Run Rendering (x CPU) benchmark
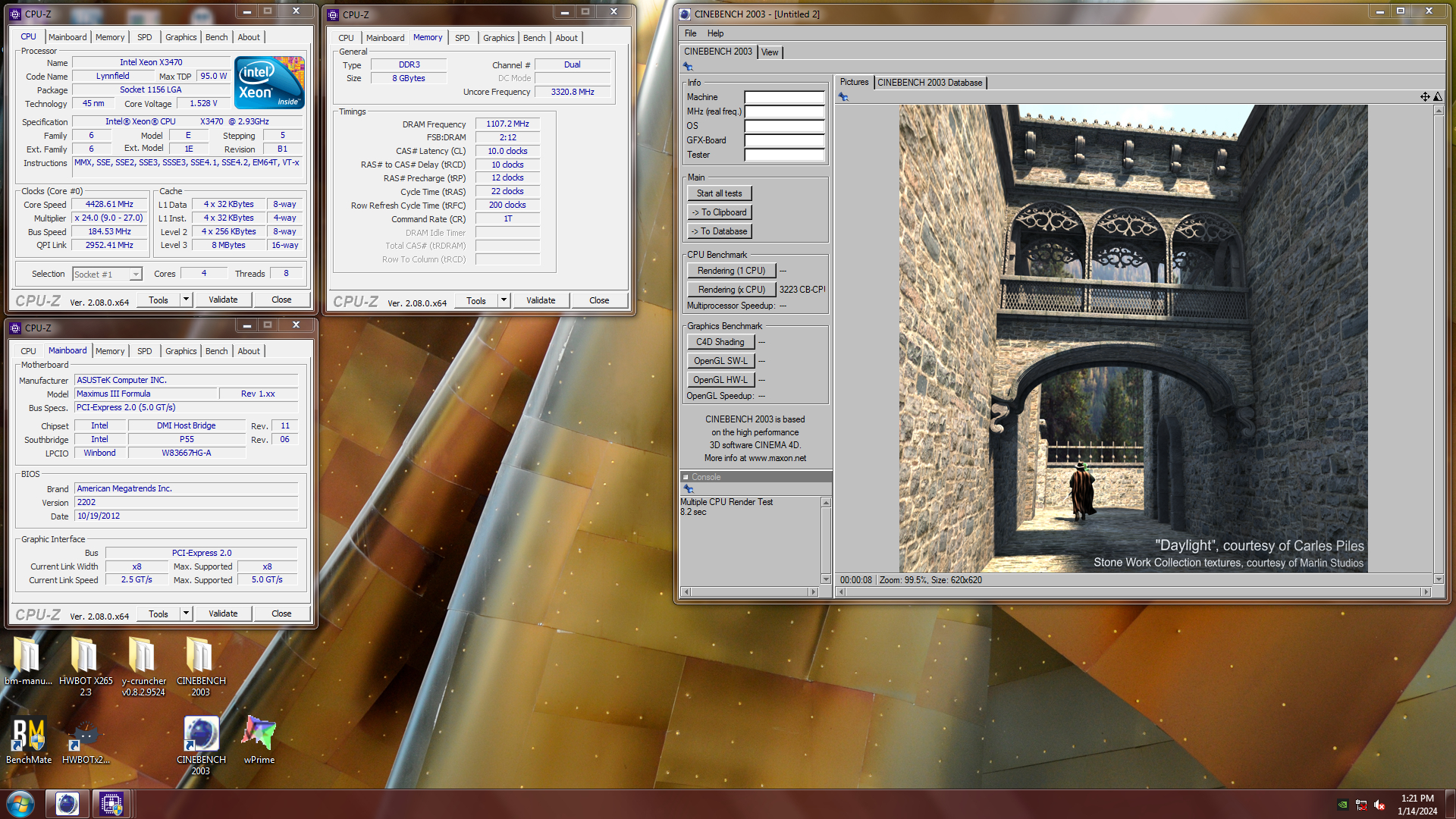1456x819 pixels. 732,290
